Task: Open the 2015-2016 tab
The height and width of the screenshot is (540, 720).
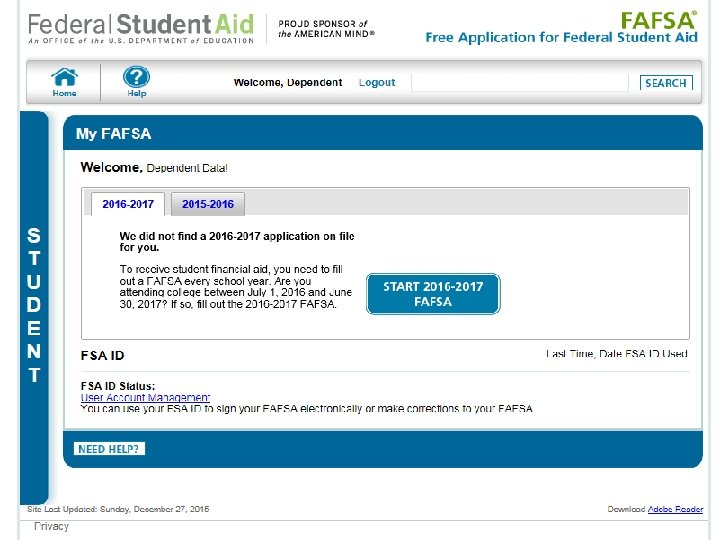Action: [208, 204]
